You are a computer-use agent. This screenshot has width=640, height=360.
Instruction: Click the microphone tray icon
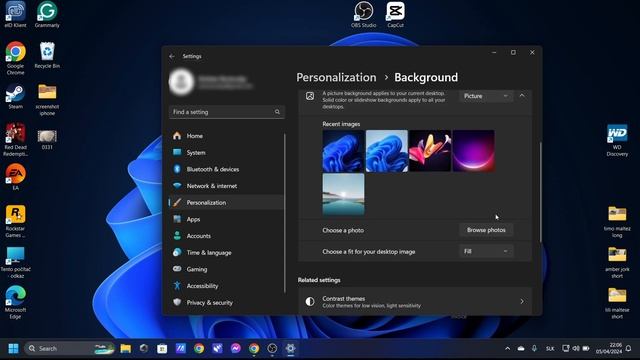(x=534, y=349)
